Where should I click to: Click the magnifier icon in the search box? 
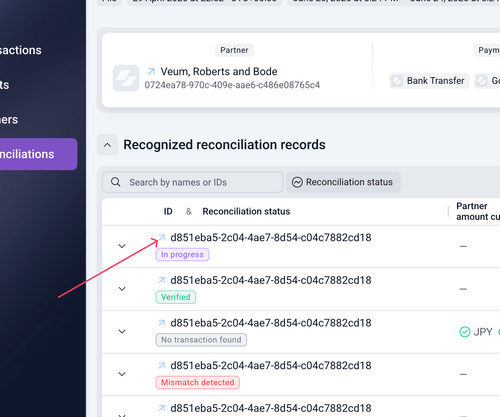(116, 182)
